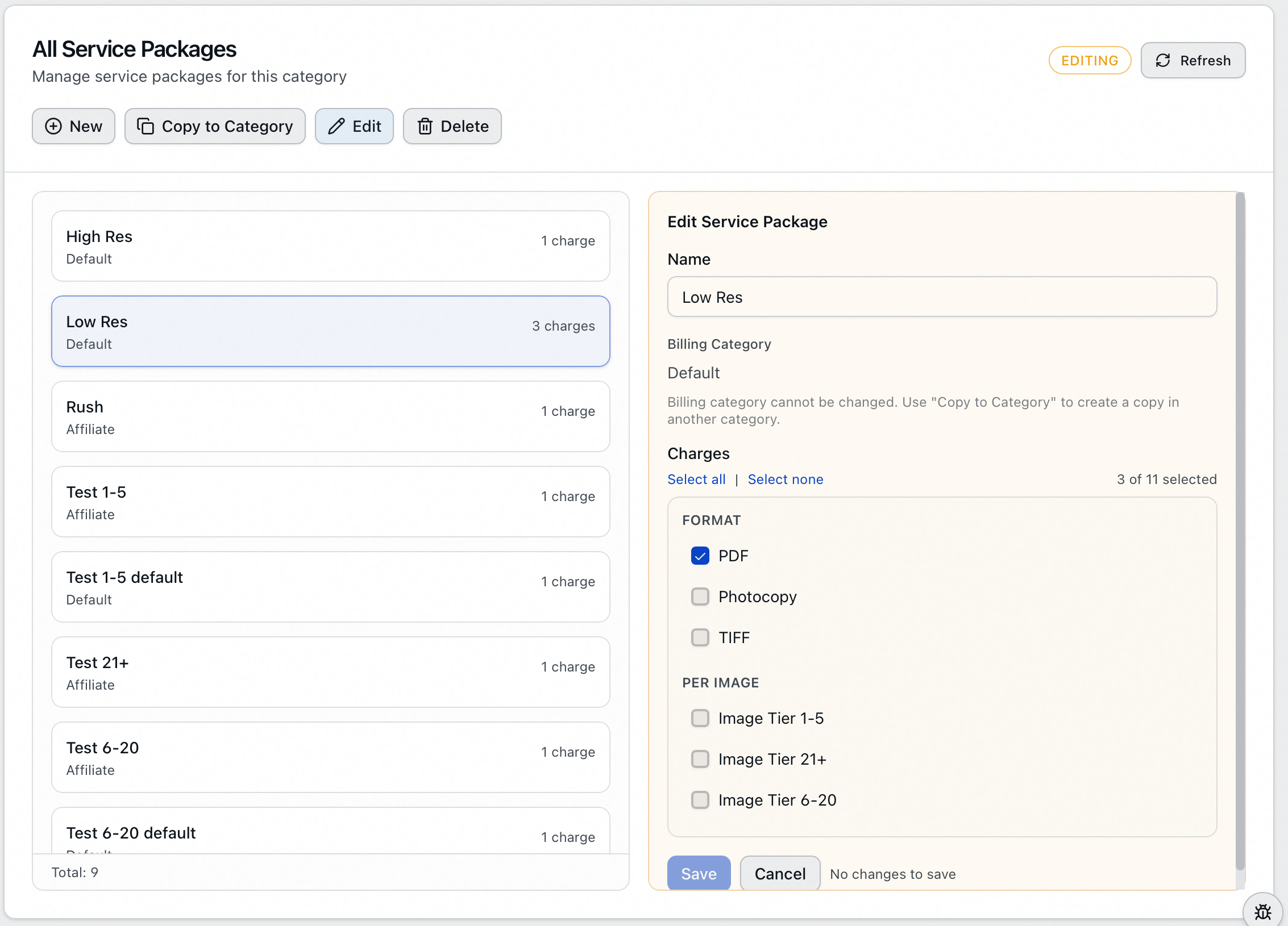Click the FORMAT group label
1288x926 pixels.
711,520
